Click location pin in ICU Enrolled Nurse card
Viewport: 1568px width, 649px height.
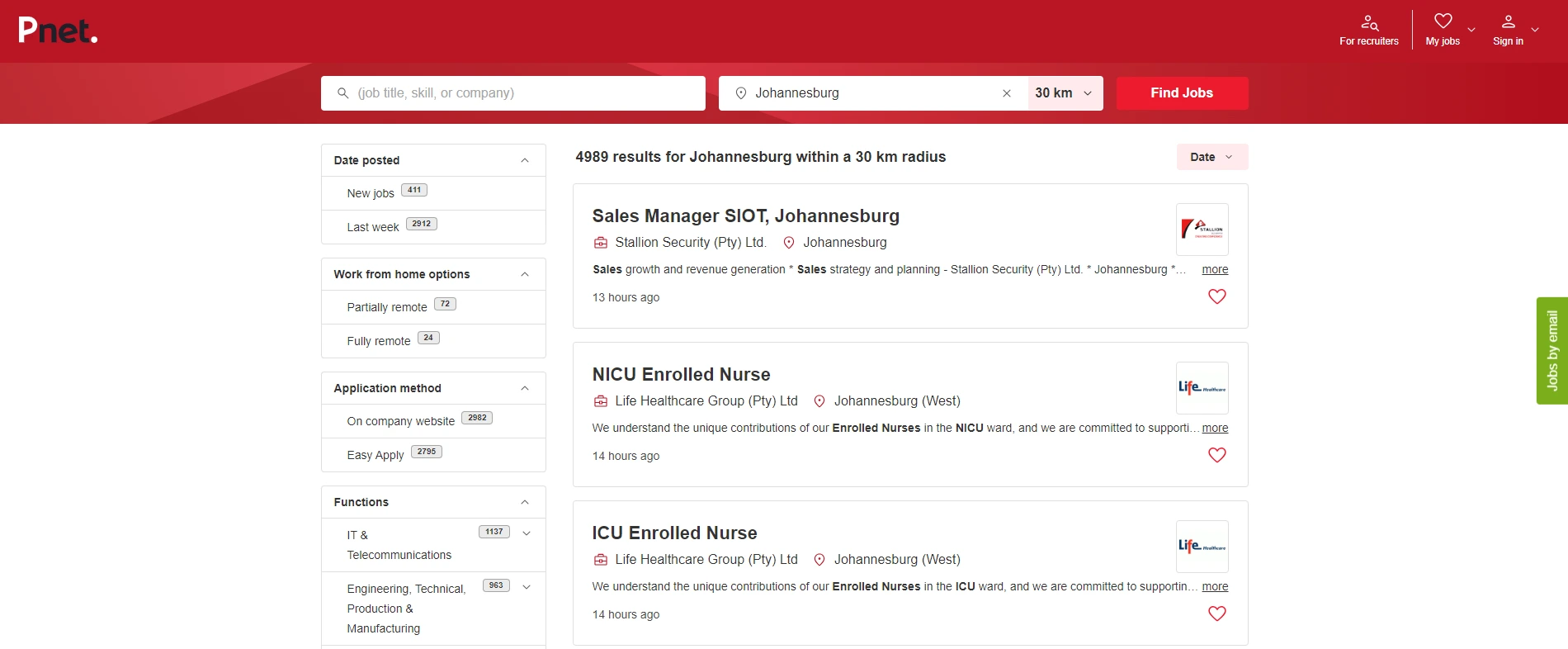click(819, 560)
